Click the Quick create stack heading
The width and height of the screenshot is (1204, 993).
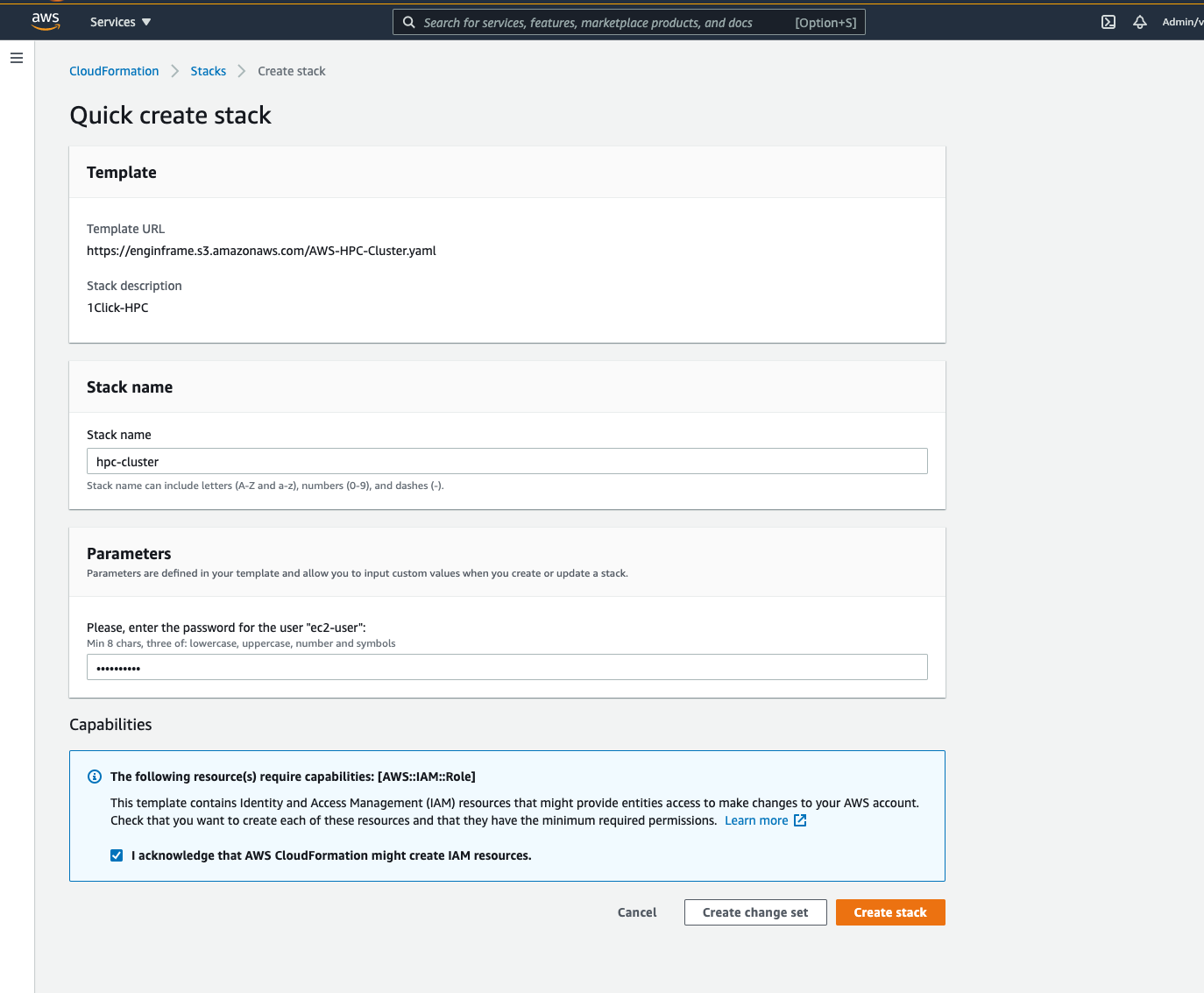coord(171,116)
